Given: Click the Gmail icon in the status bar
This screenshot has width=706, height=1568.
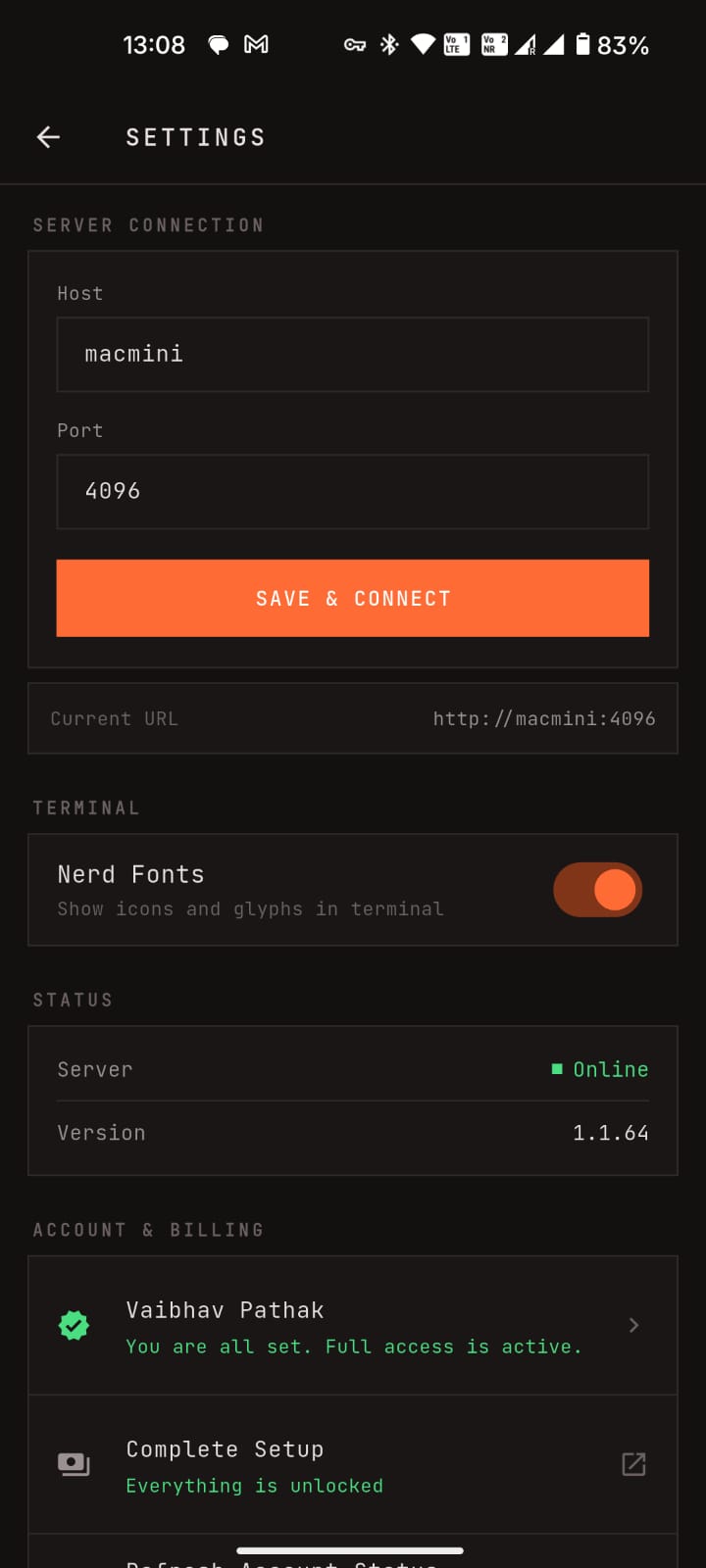Looking at the screenshot, I should pyautogui.click(x=257, y=44).
